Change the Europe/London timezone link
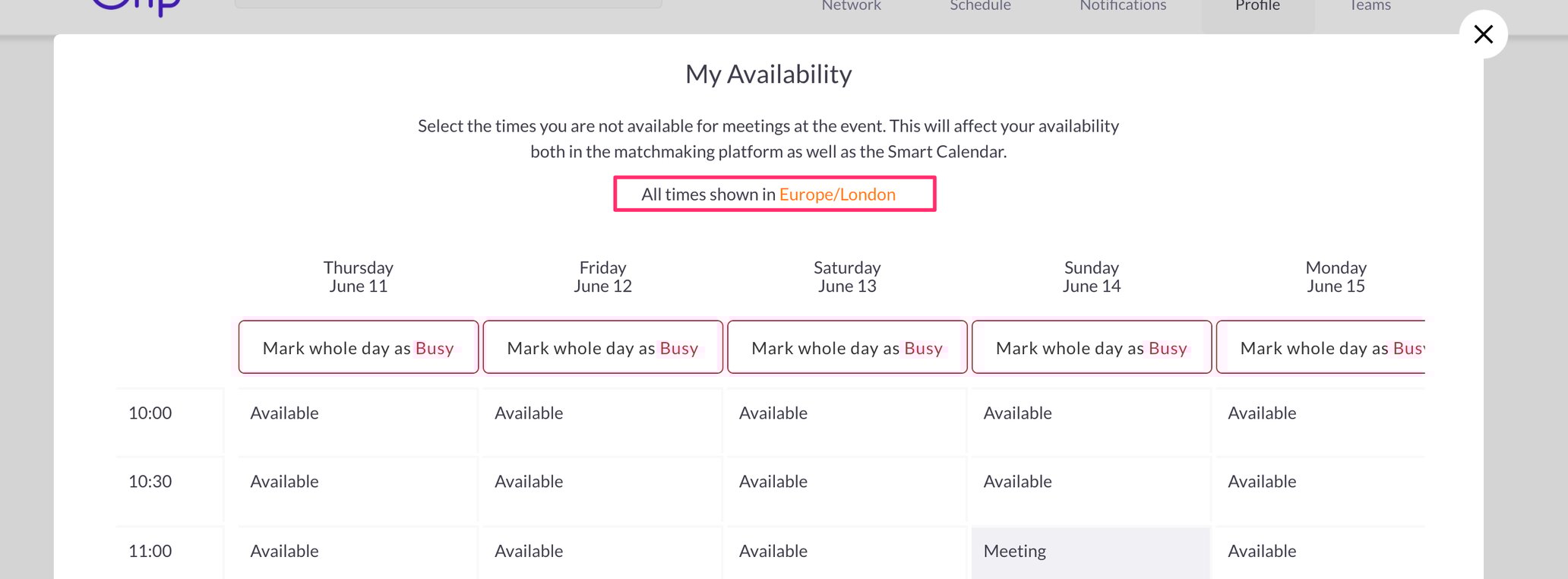Image resolution: width=1568 pixels, height=579 pixels. coord(837,195)
